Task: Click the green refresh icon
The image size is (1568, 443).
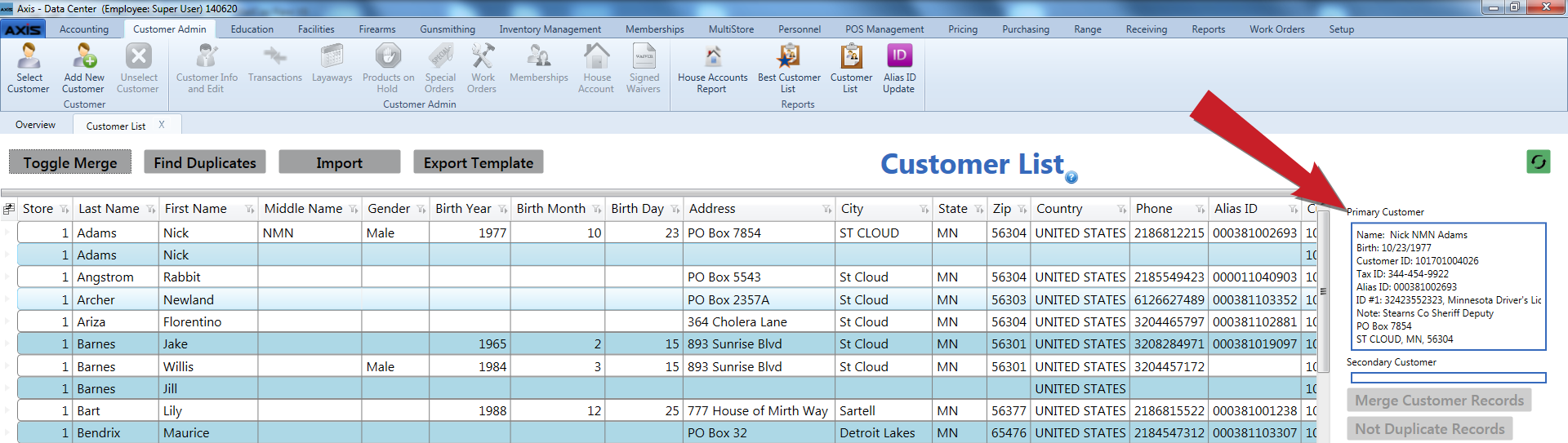Action: click(1538, 162)
